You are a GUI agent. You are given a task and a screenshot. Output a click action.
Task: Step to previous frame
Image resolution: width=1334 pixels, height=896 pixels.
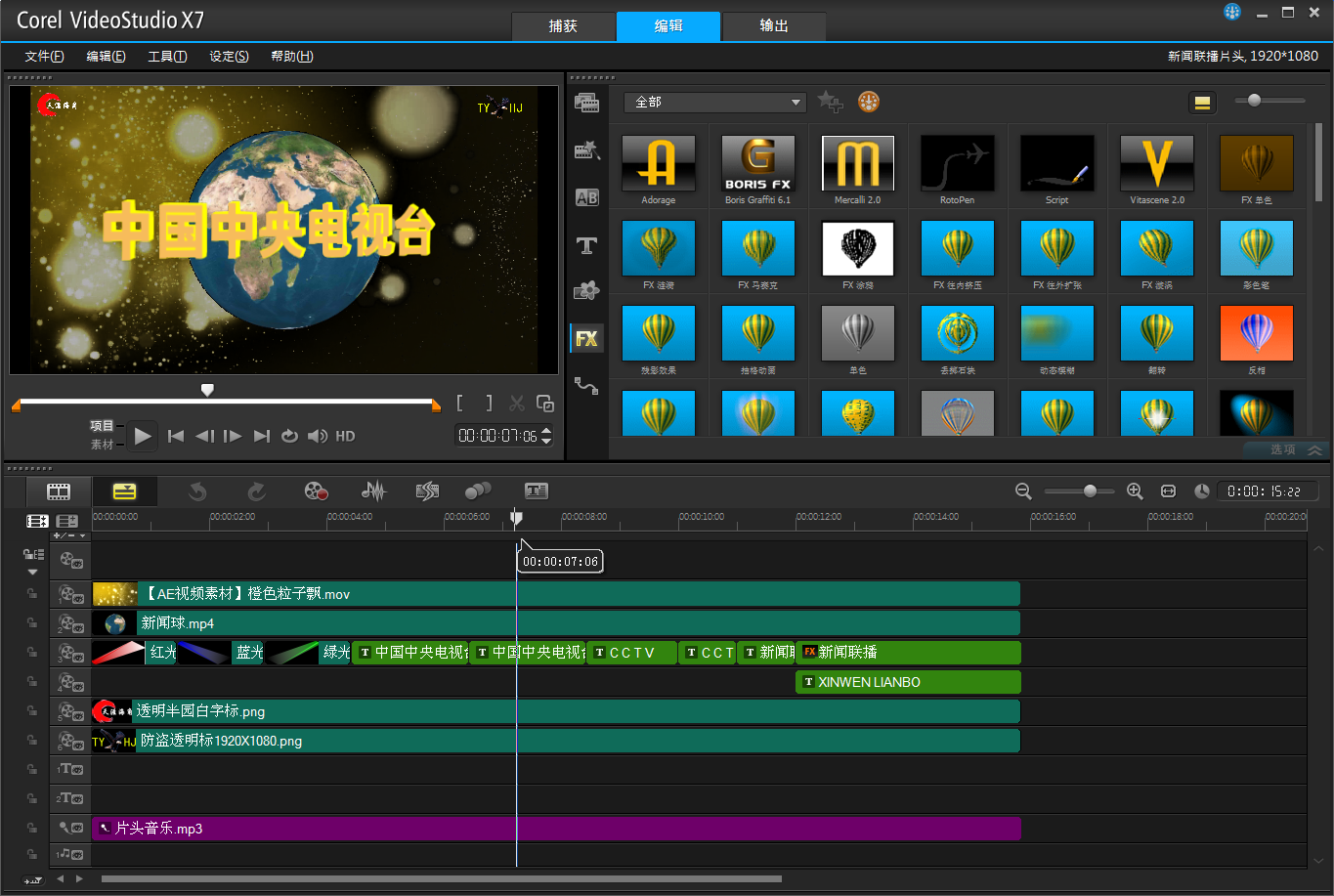tap(204, 437)
